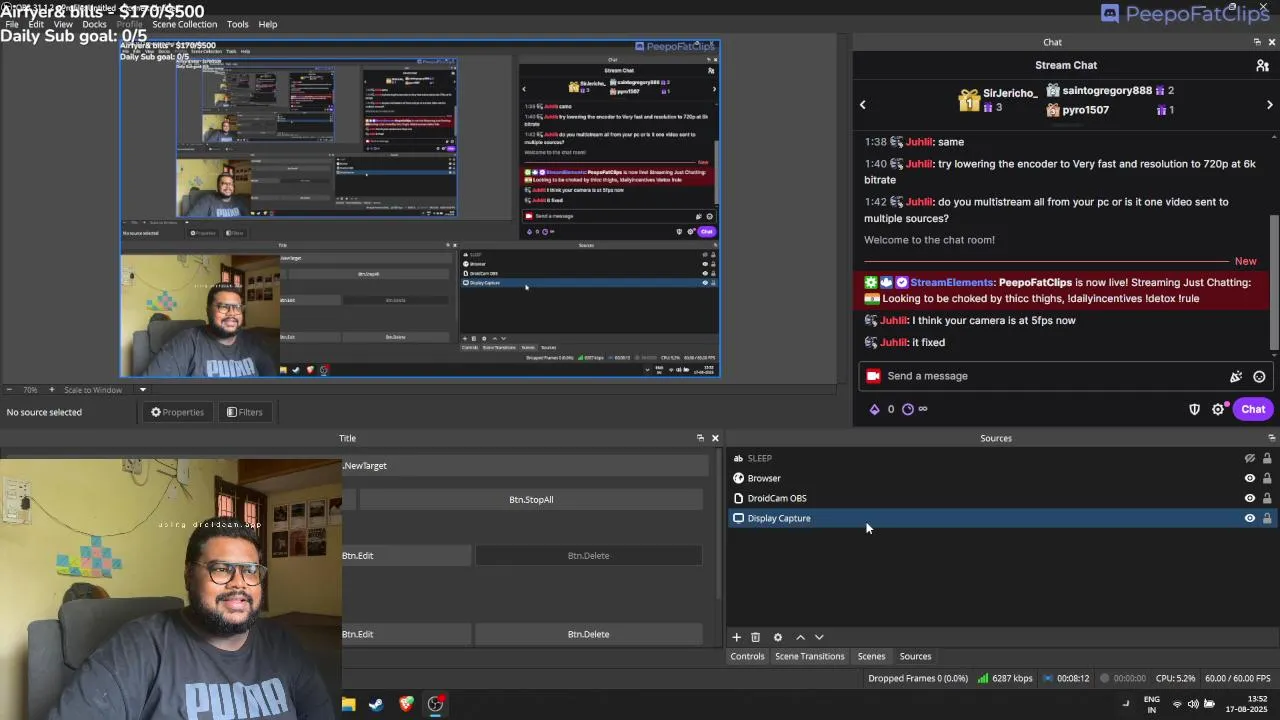
Task: Move the selected source down
Action: pyautogui.click(x=819, y=637)
